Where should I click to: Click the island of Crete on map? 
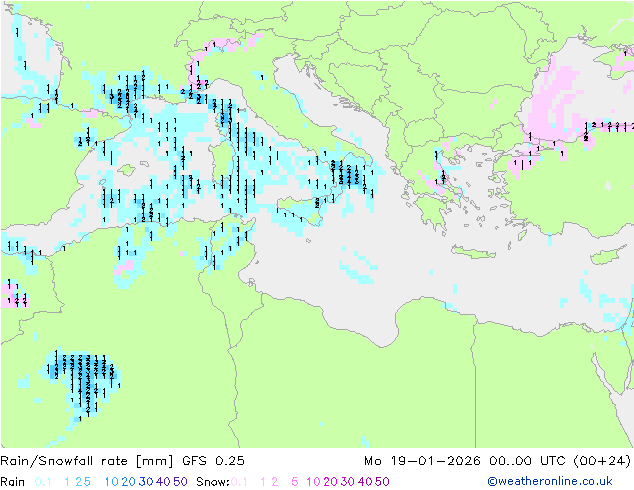click(473, 252)
